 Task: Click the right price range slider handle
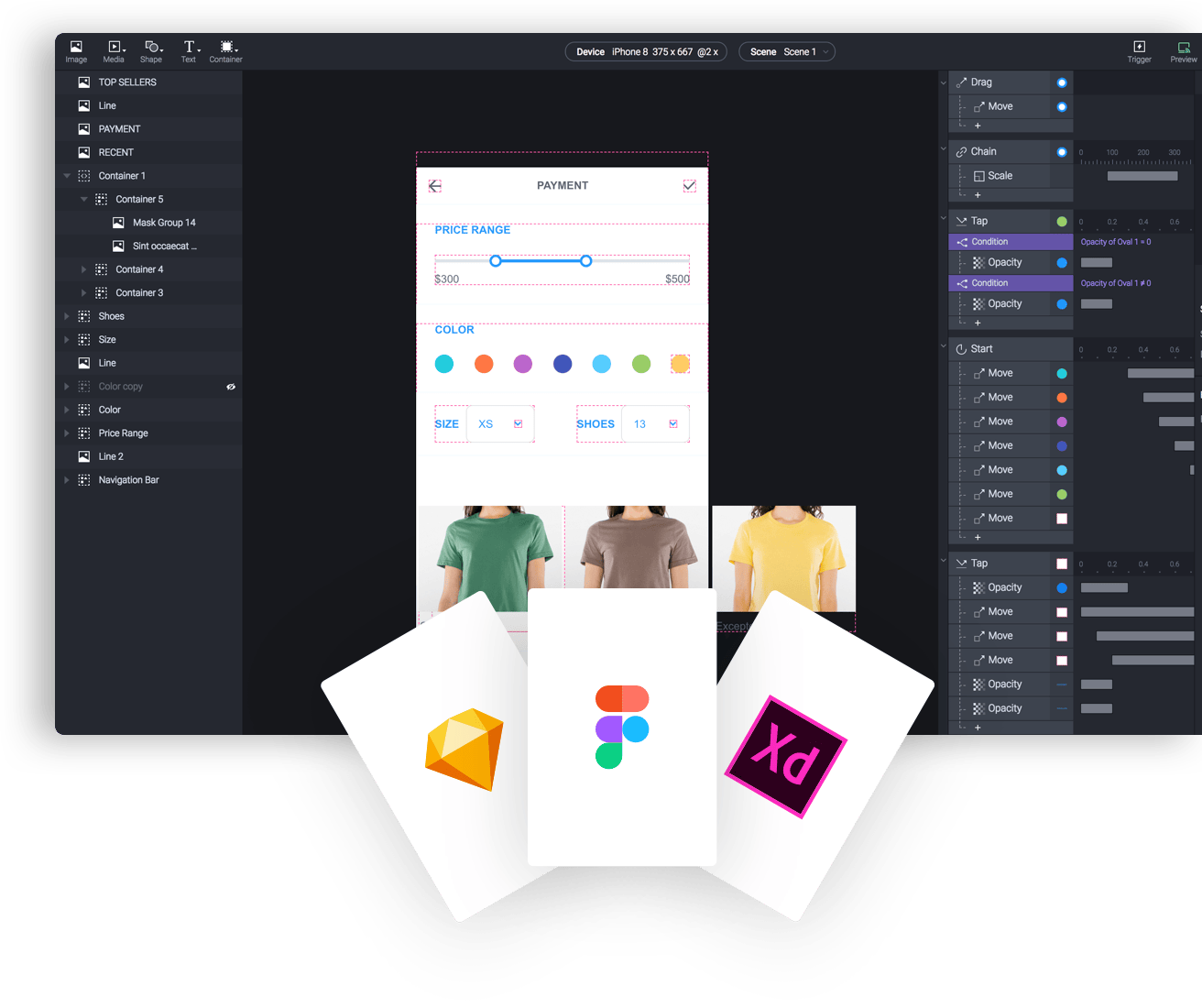click(x=586, y=261)
